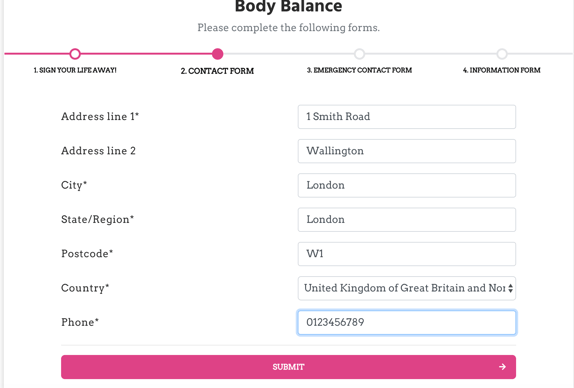Focus the Phone number input field
The width and height of the screenshot is (574, 388).
pyautogui.click(x=407, y=322)
